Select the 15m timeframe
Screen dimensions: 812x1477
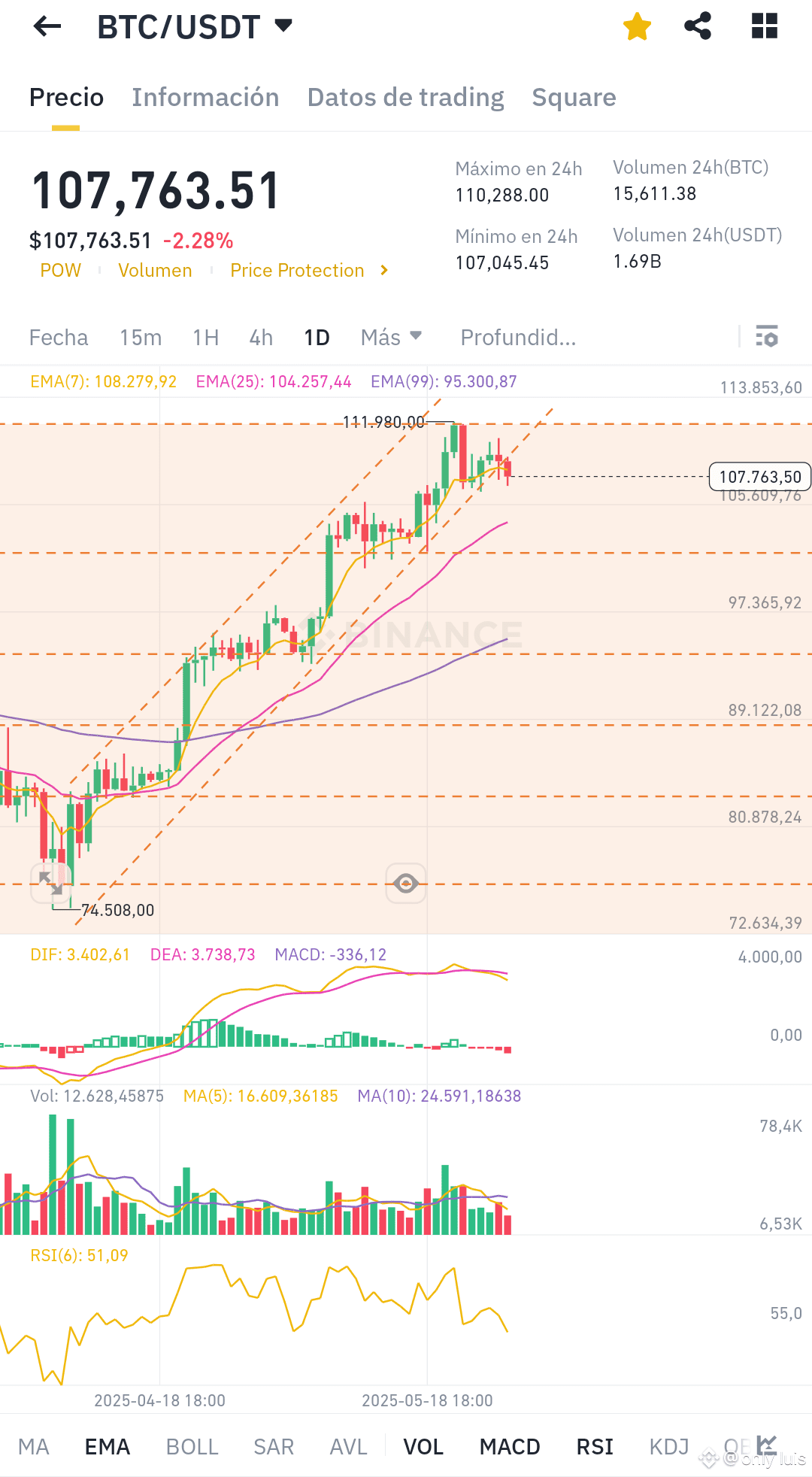click(141, 338)
